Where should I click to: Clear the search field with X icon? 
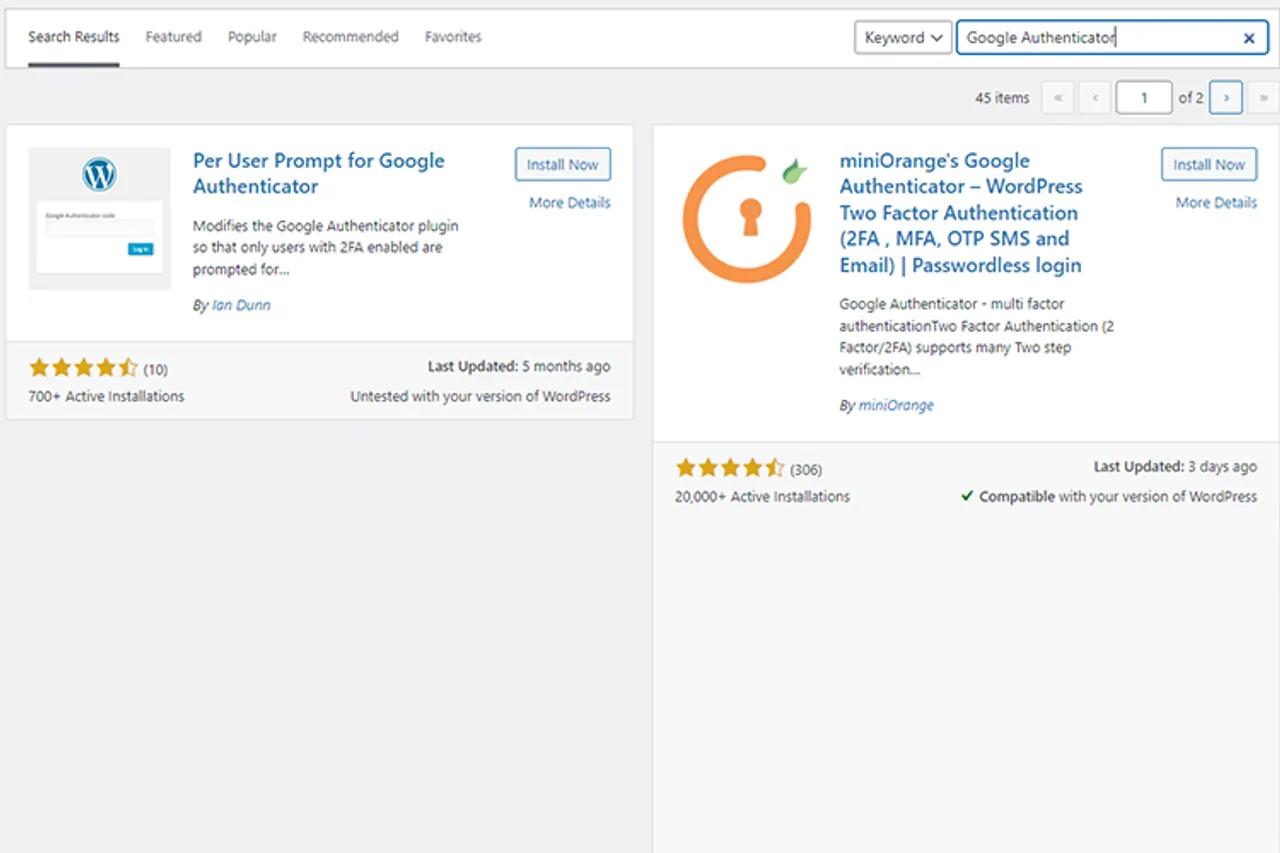(1249, 38)
